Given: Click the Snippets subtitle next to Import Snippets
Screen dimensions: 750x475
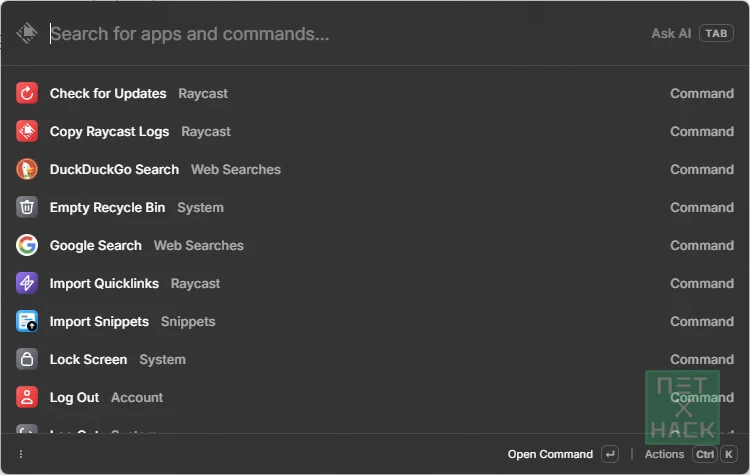Looking at the screenshot, I should [x=188, y=321].
